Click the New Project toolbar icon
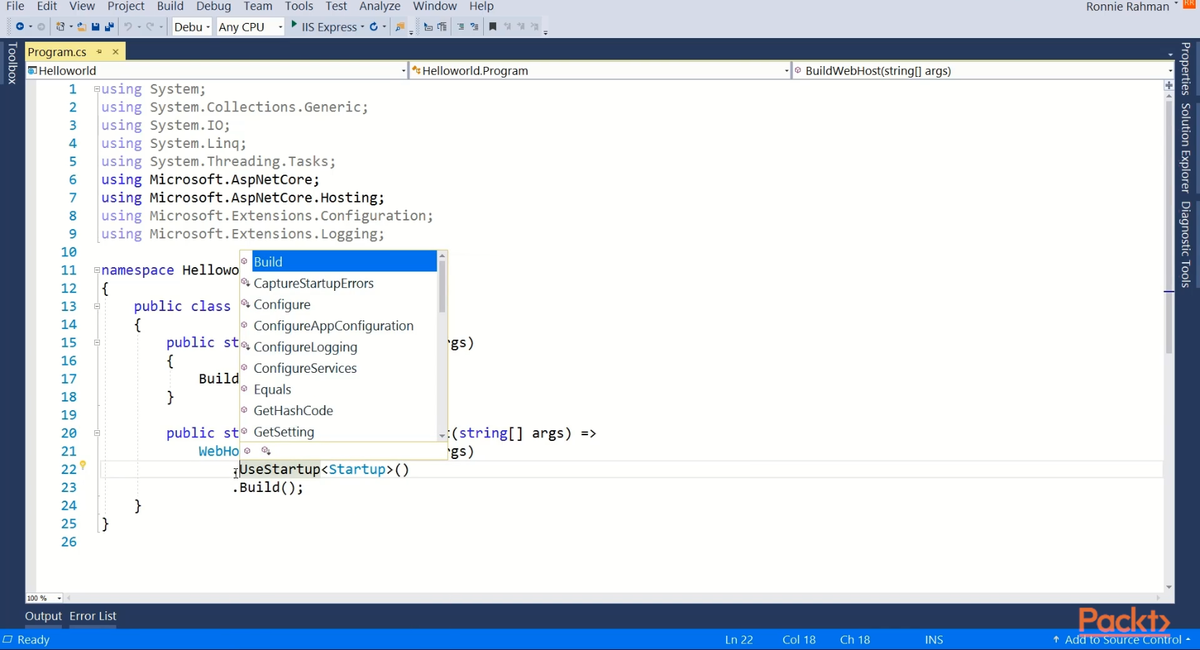This screenshot has width=1200, height=650. [x=61, y=27]
